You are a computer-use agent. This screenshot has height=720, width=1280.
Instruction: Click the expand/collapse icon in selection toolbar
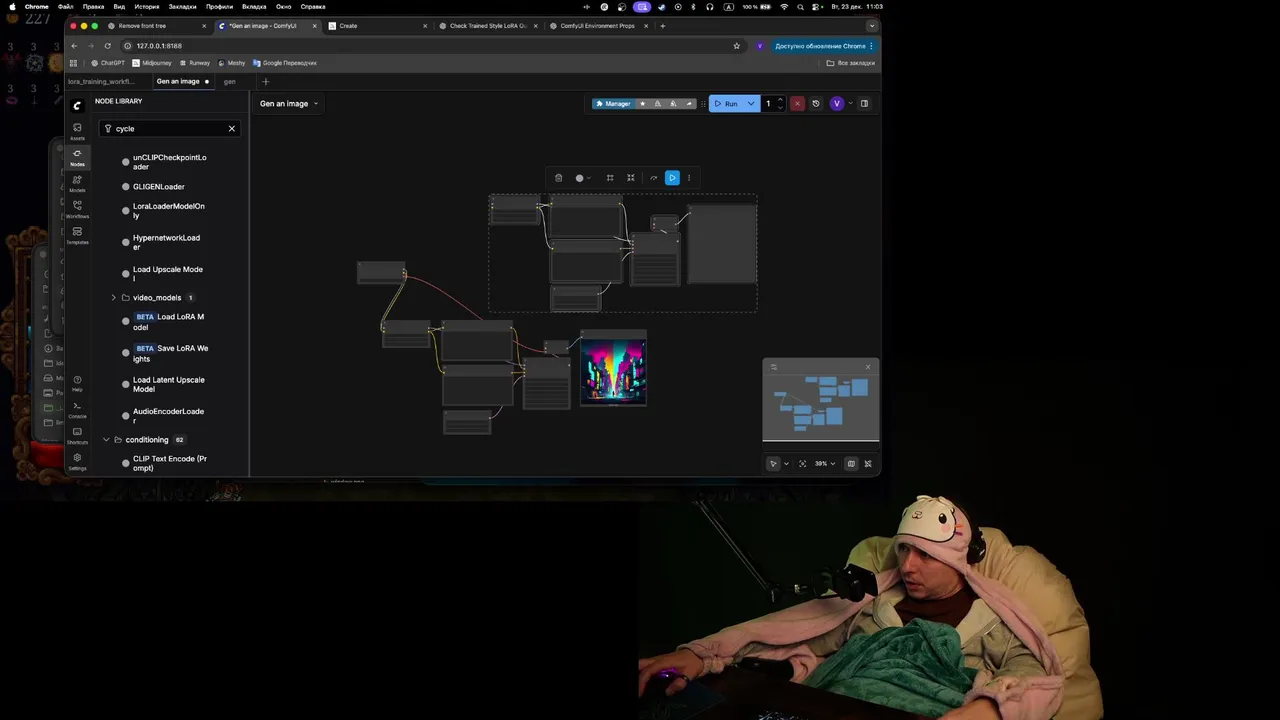tap(631, 178)
